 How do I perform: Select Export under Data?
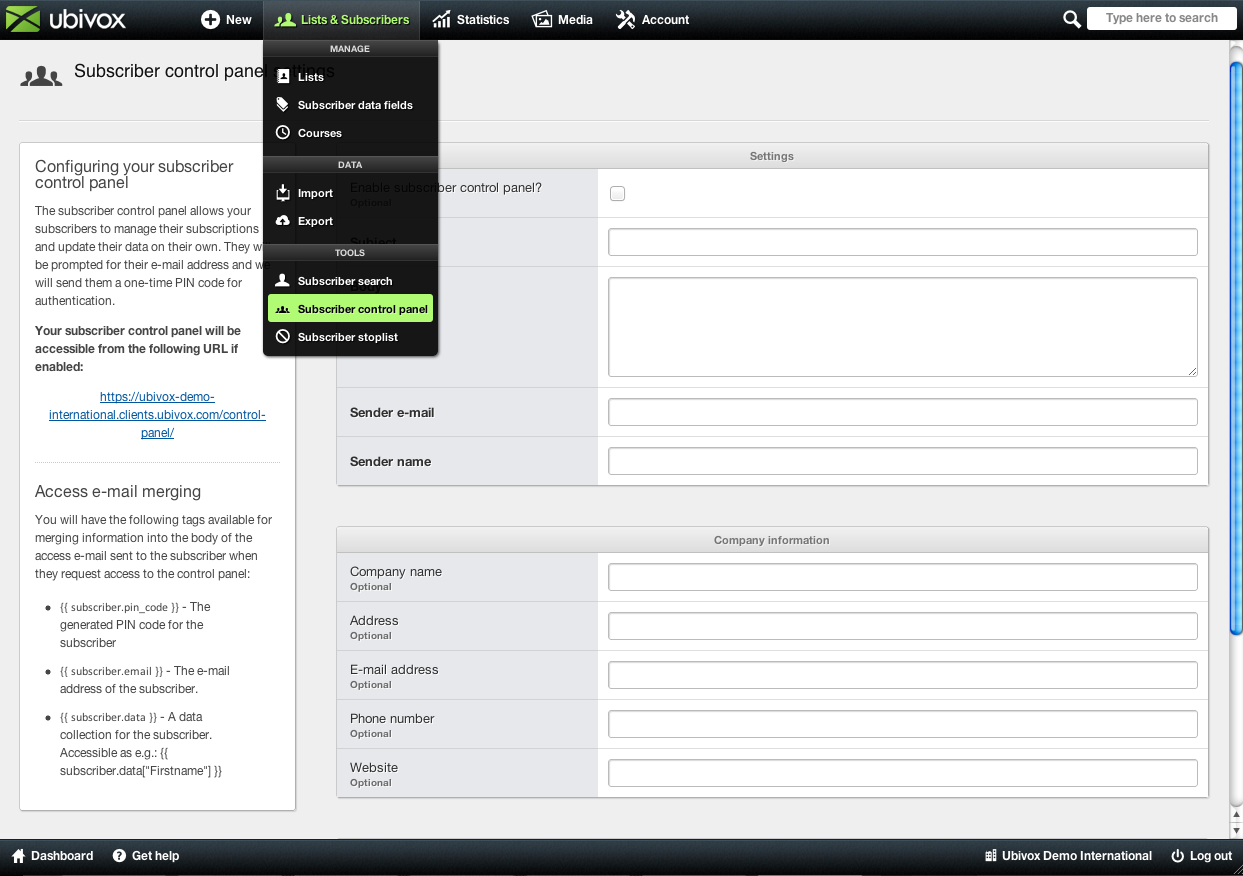(x=351, y=221)
